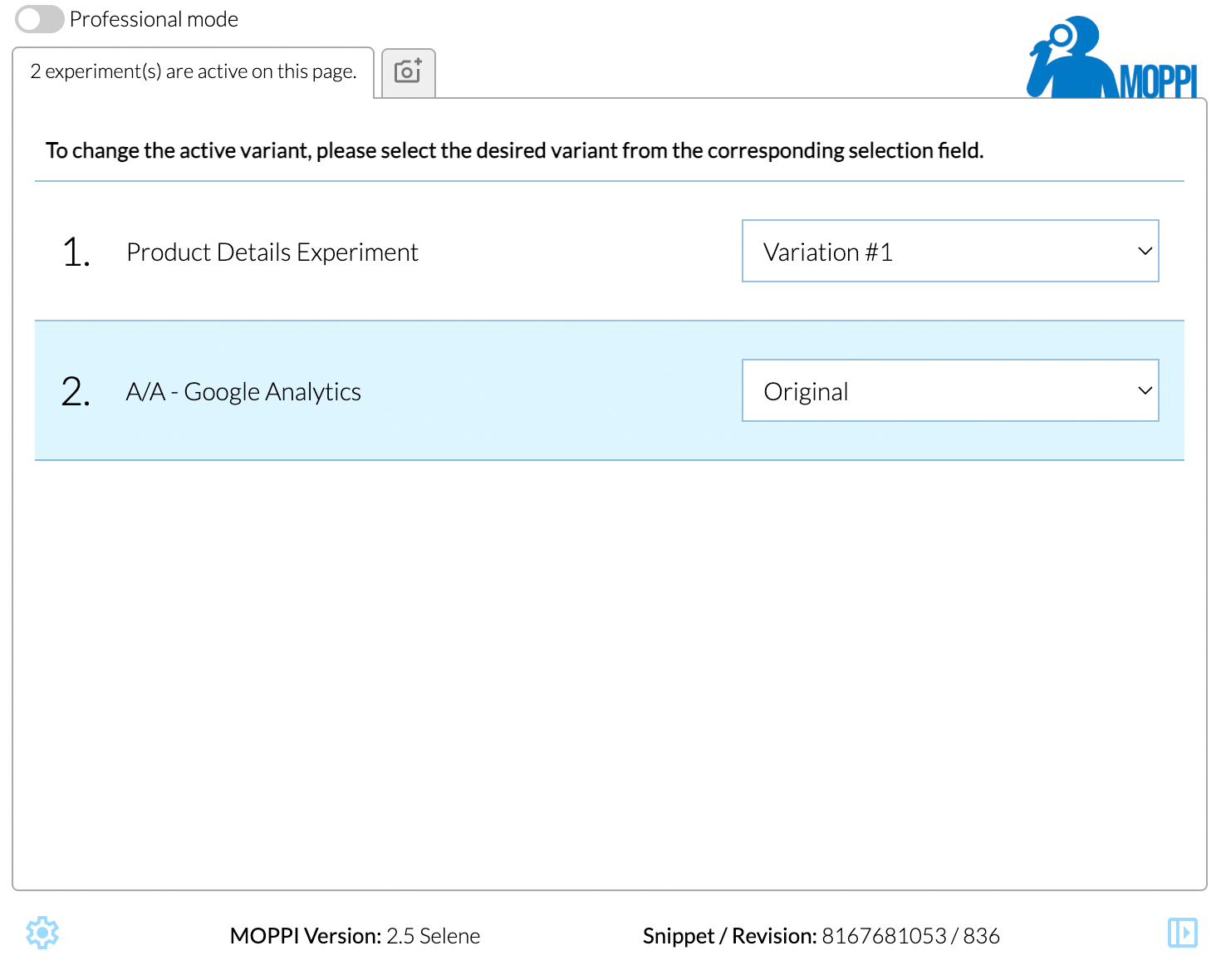This screenshot has height=980, width=1221.
Task: Click the Snippet / Revision number
Action: 910,936
